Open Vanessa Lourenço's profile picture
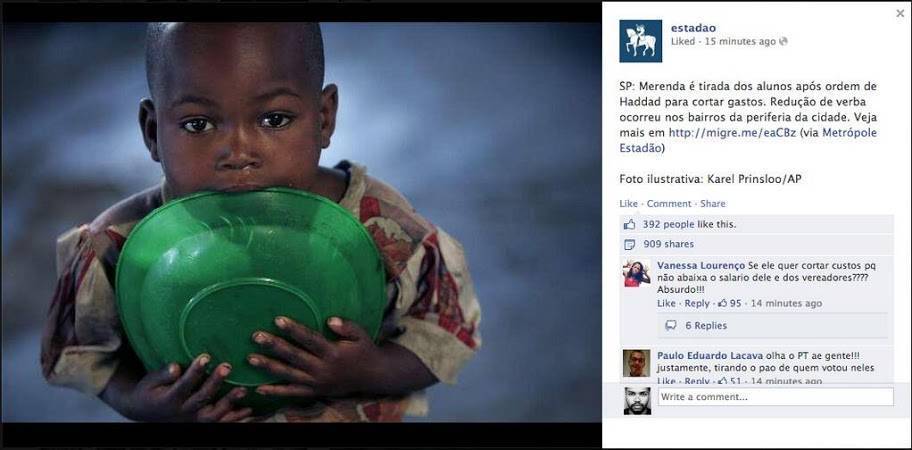 [636, 273]
